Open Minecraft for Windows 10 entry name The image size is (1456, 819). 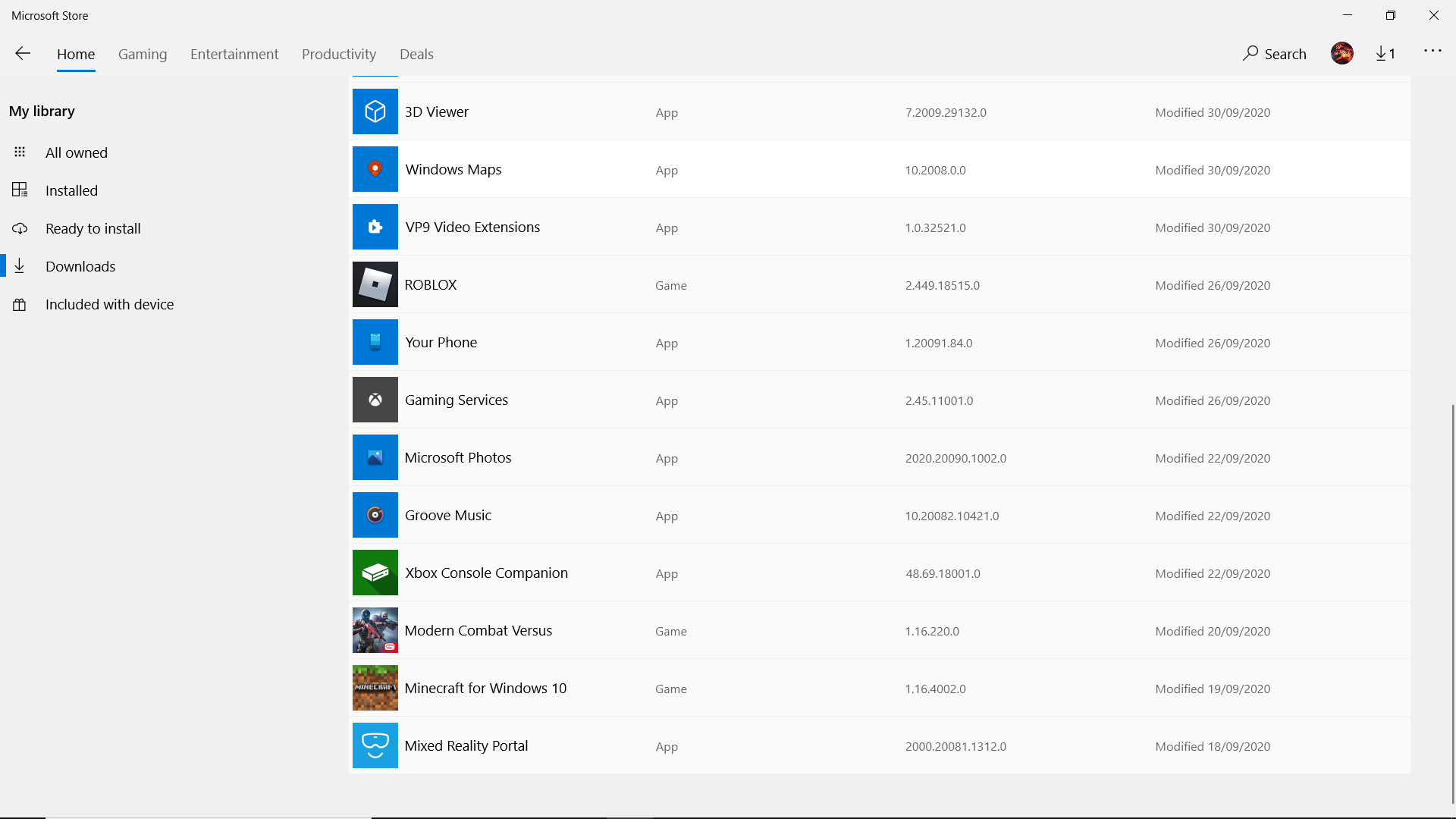(x=485, y=688)
